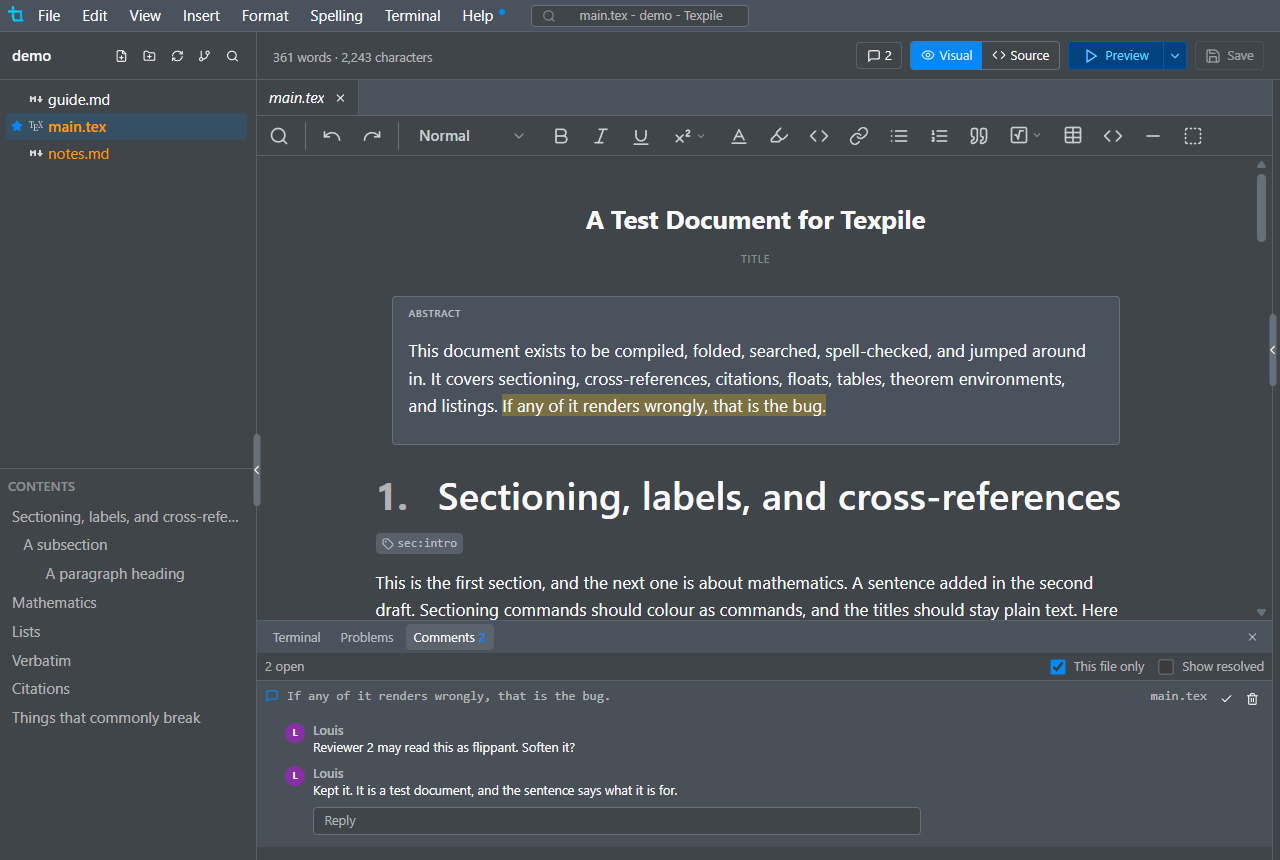
Task: Enable Show resolved comments
Action: (1166, 667)
